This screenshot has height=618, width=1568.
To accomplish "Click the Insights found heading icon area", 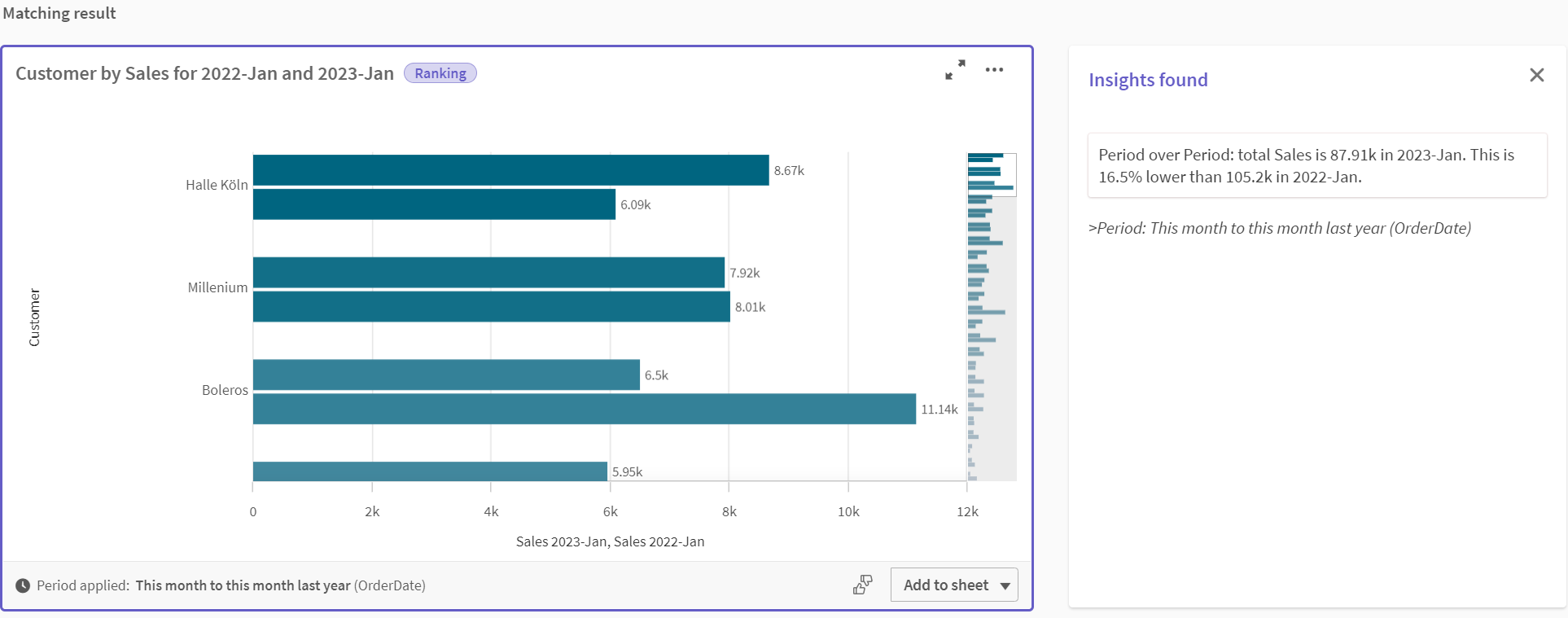I will point(1148,80).
